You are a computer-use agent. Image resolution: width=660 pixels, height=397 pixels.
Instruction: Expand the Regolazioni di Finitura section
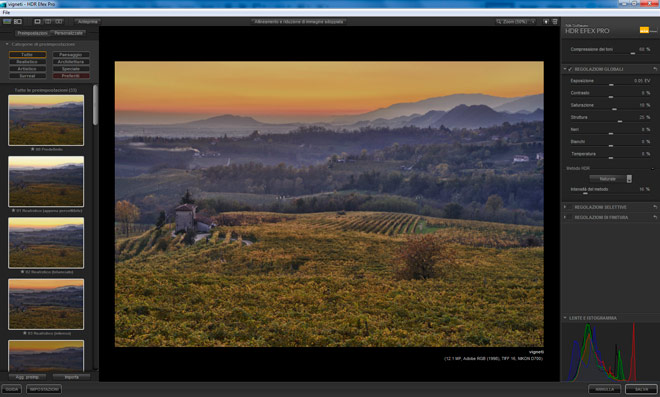point(565,217)
